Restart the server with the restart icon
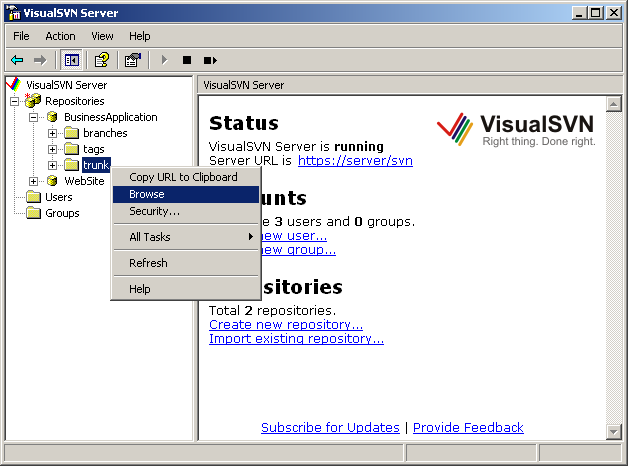The width and height of the screenshot is (628, 466). tap(210, 60)
